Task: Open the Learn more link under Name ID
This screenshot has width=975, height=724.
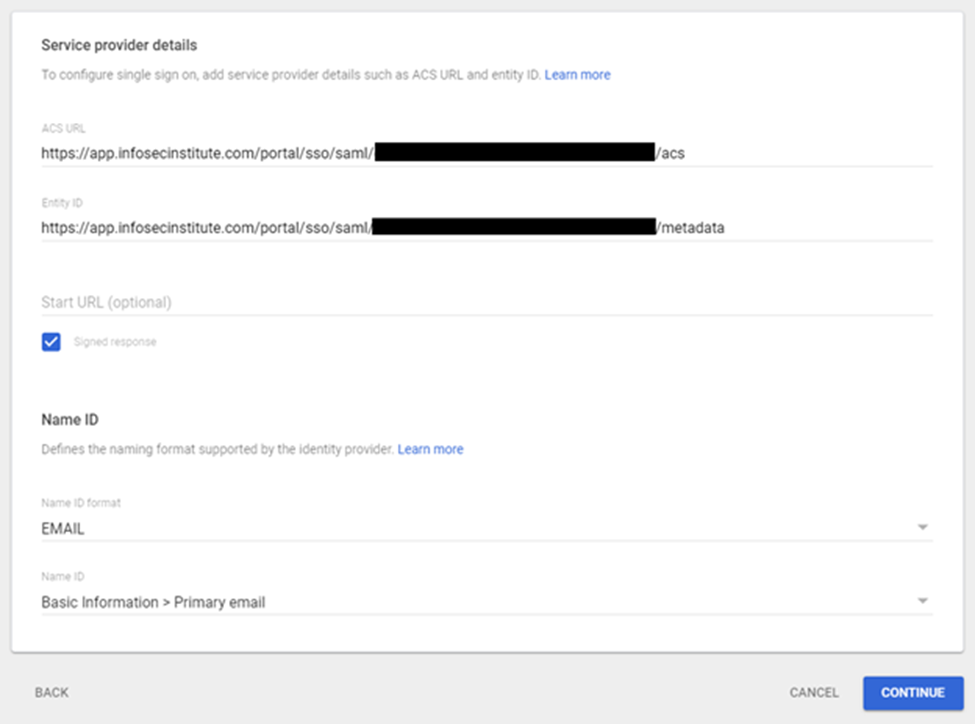Action: pos(431,449)
